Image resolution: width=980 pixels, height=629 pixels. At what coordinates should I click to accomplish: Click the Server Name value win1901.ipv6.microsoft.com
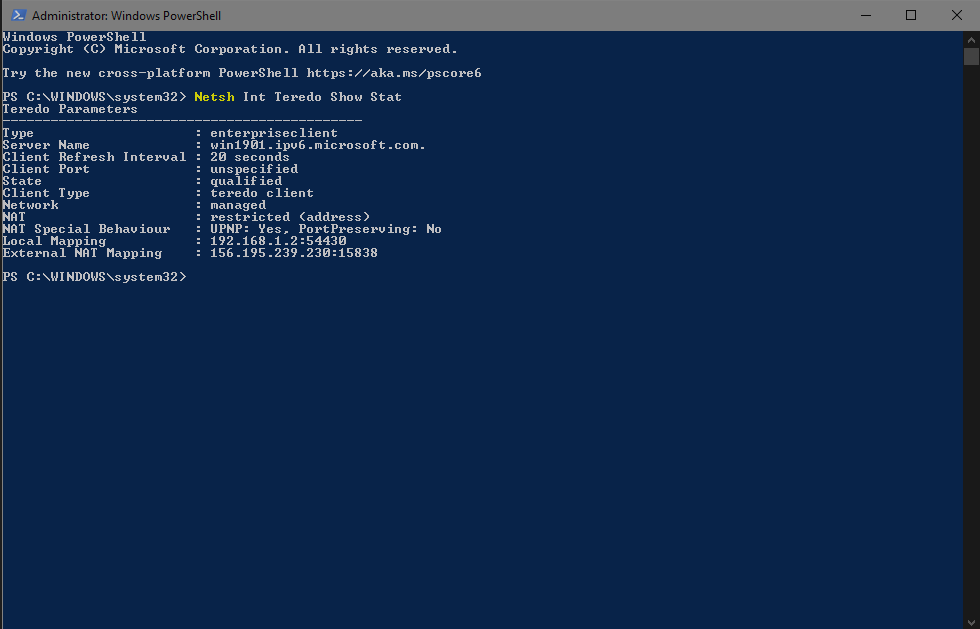pyautogui.click(x=318, y=145)
